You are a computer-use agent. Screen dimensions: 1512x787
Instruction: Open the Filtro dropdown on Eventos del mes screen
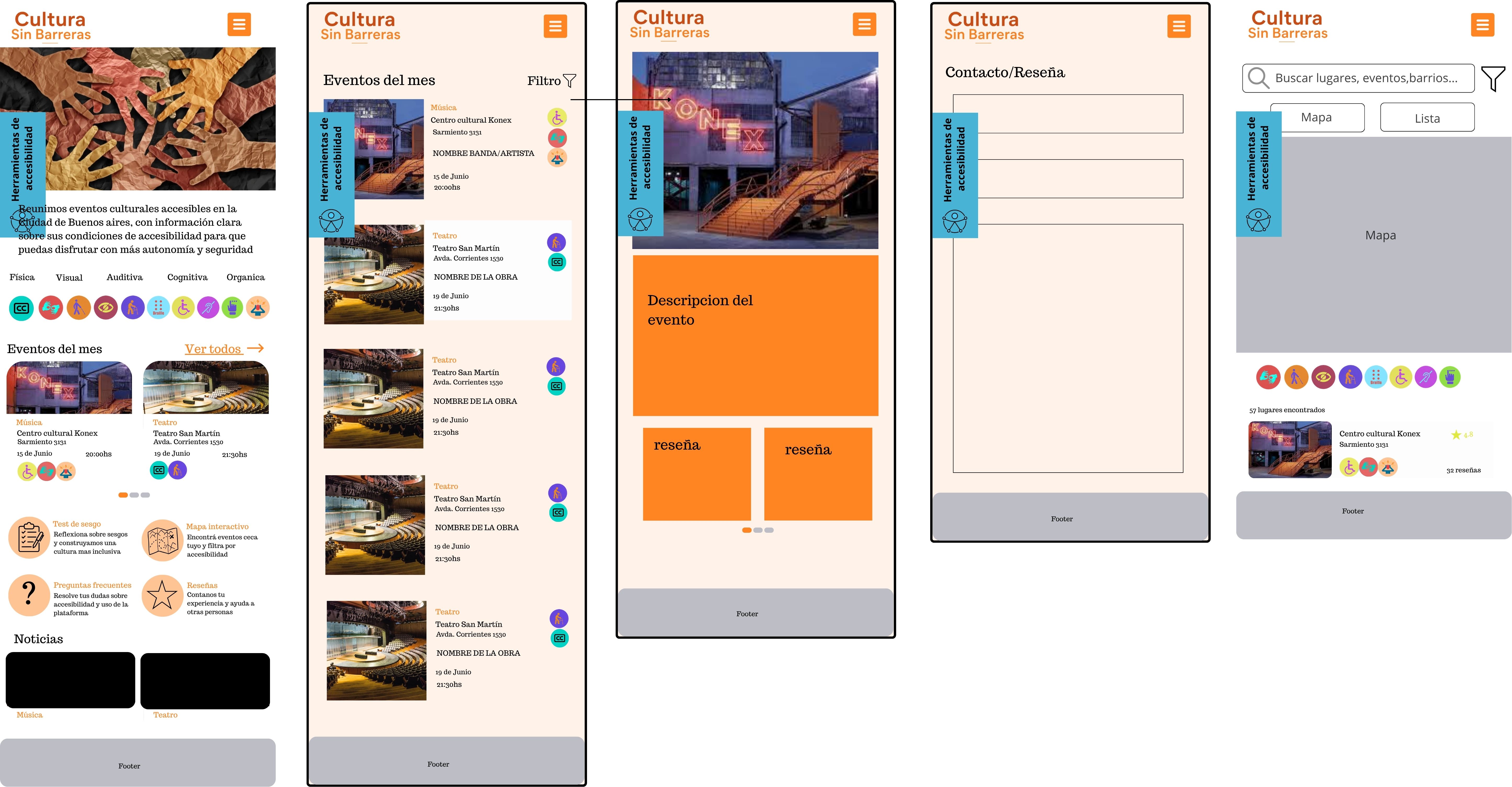coord(552,81)
